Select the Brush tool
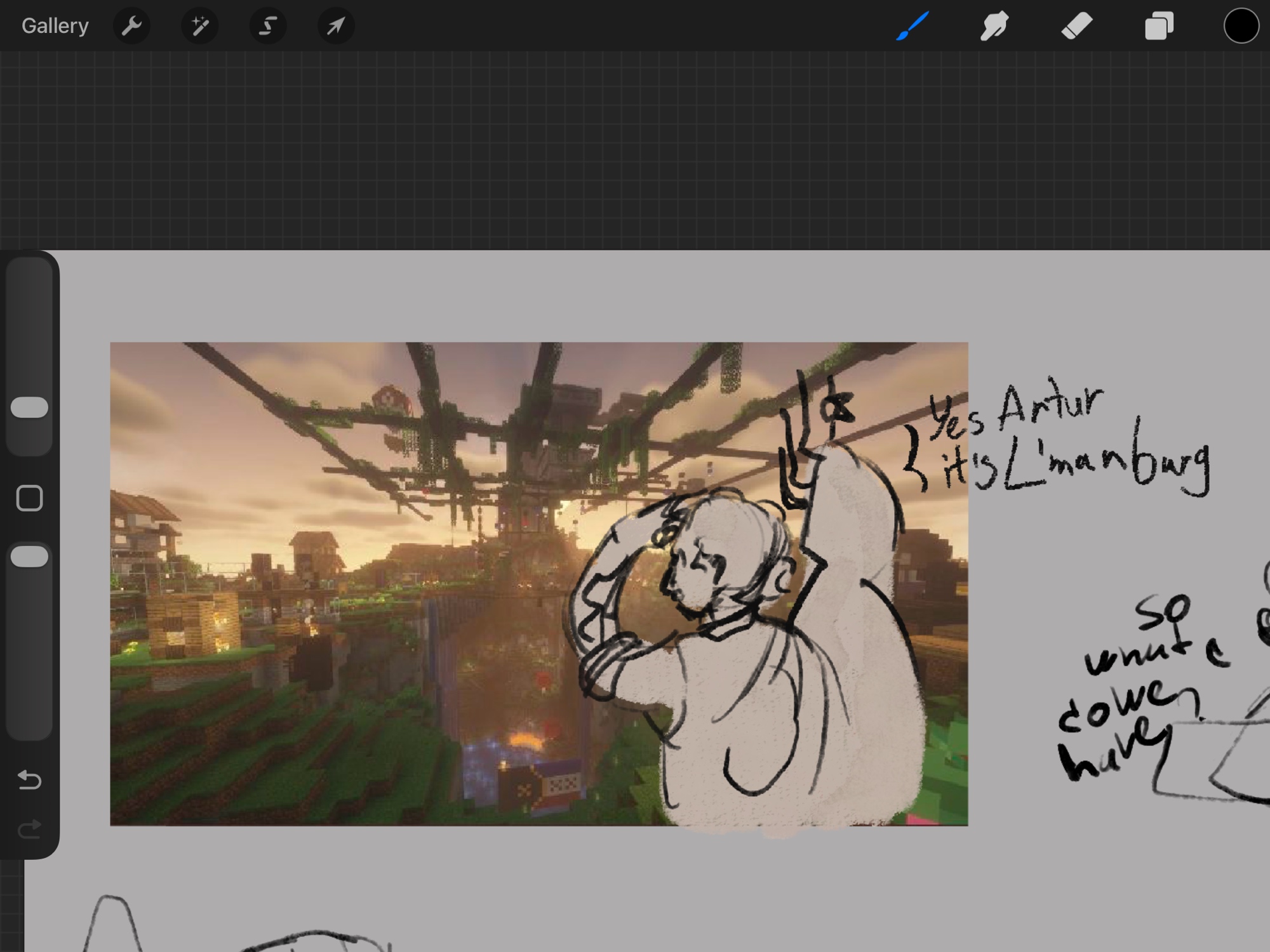The image size is (1270, 952). pyautogui.click(x=912, y=26)
